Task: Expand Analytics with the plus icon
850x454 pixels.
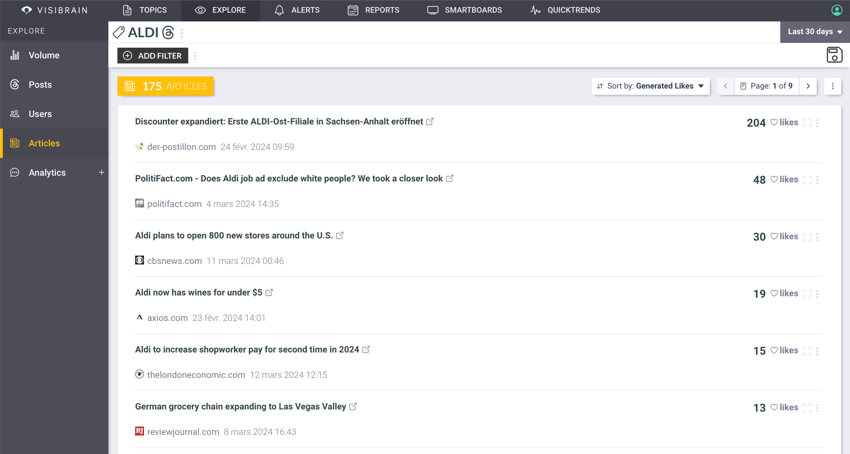Action: [101, 172]
